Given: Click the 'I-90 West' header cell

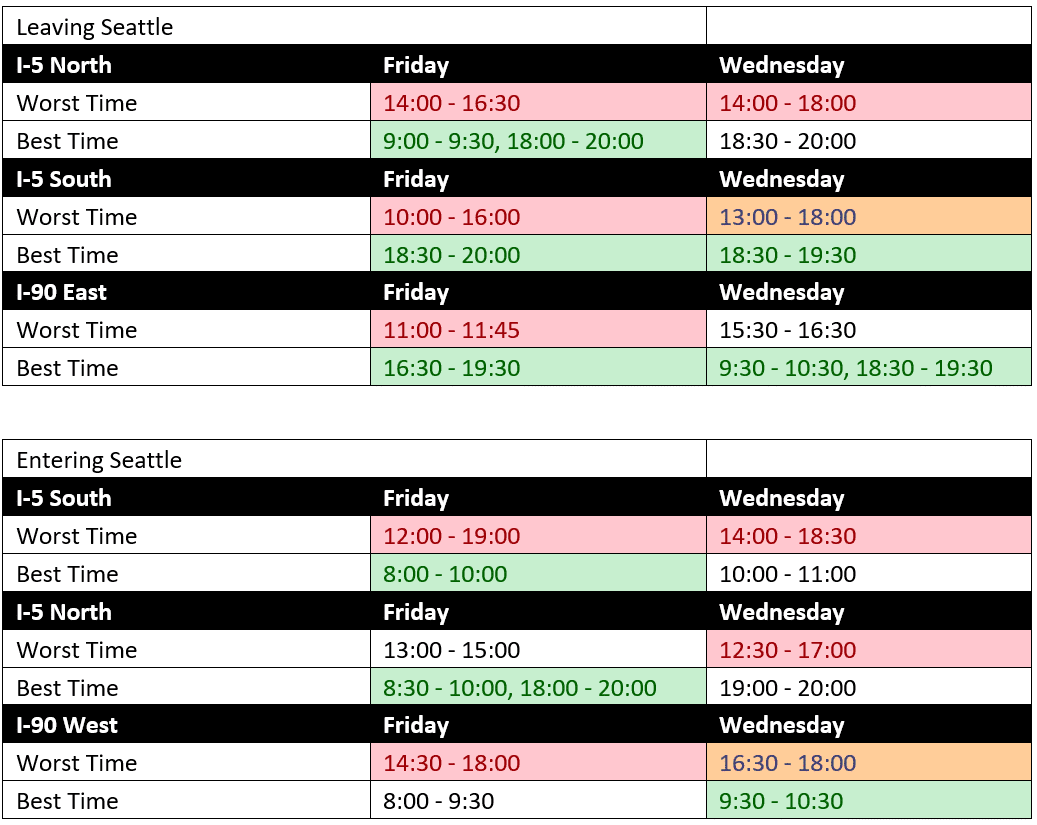Looking at the screenshot, I should [187, 724].
